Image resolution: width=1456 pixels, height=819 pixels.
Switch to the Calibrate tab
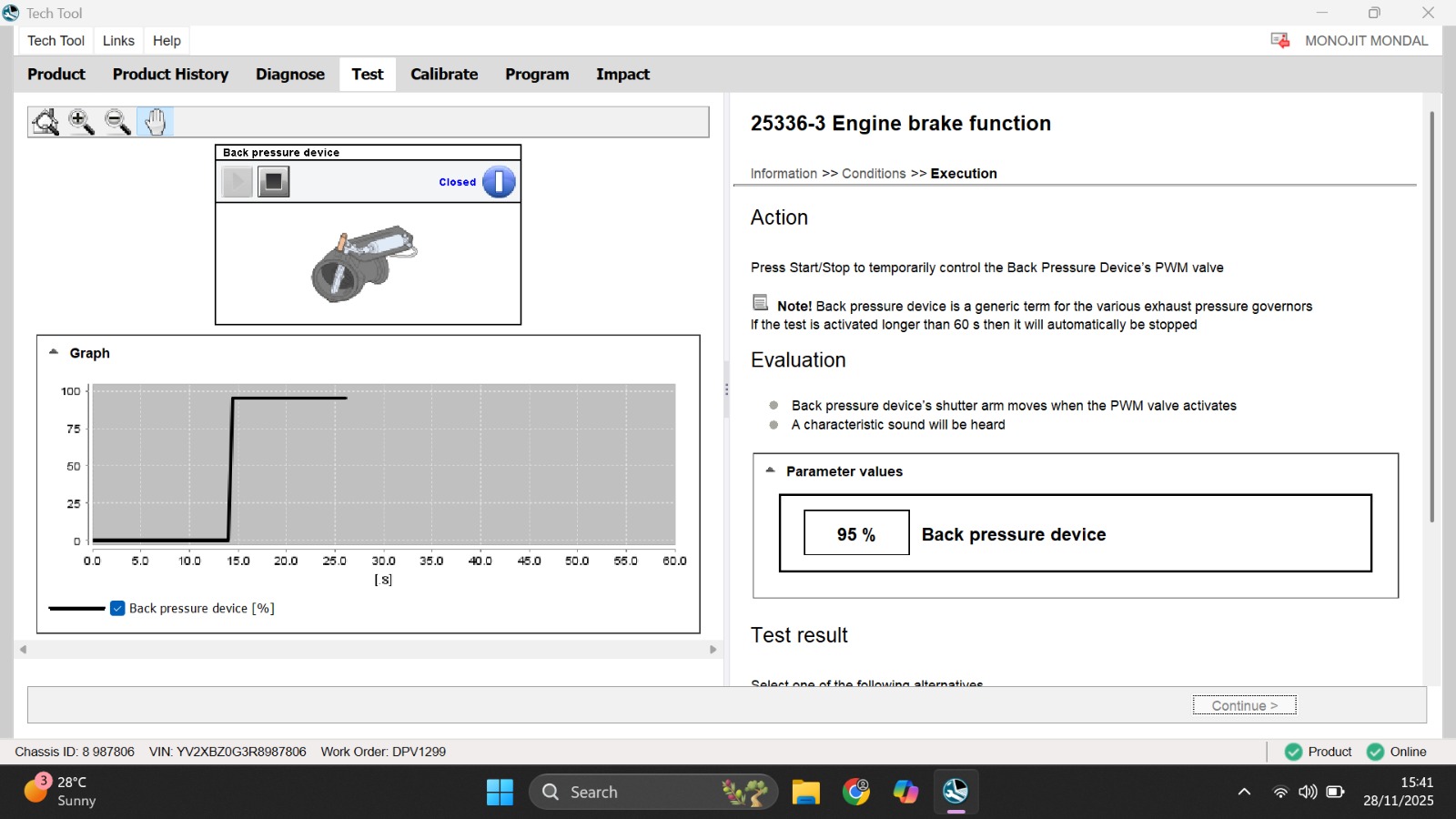444,75
